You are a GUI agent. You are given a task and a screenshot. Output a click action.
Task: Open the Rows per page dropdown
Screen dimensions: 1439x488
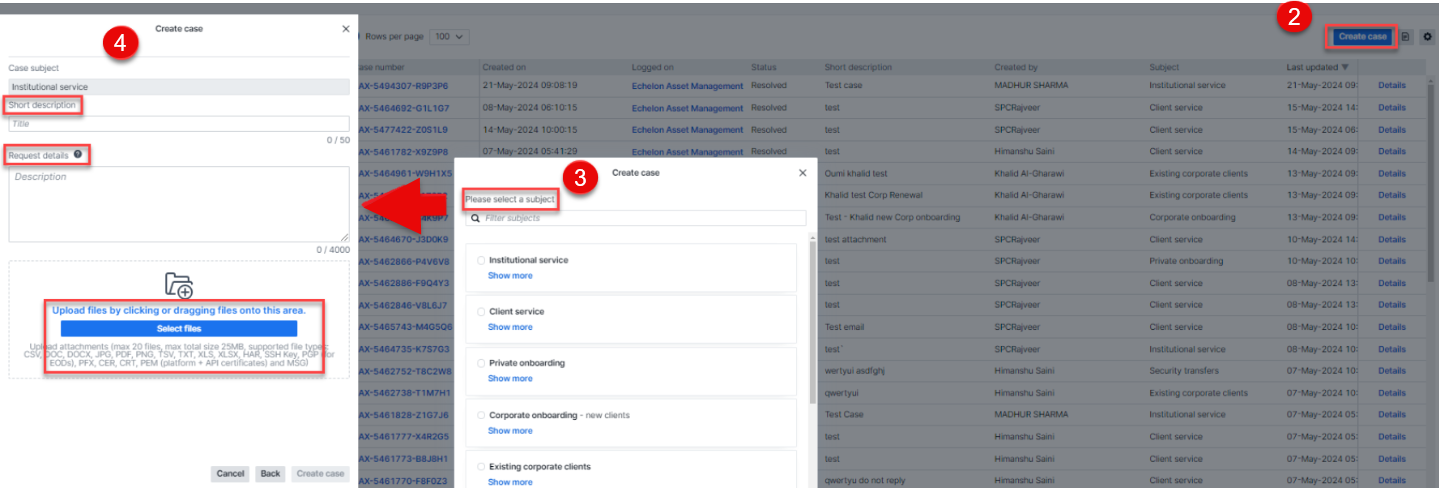click(449, 37)
